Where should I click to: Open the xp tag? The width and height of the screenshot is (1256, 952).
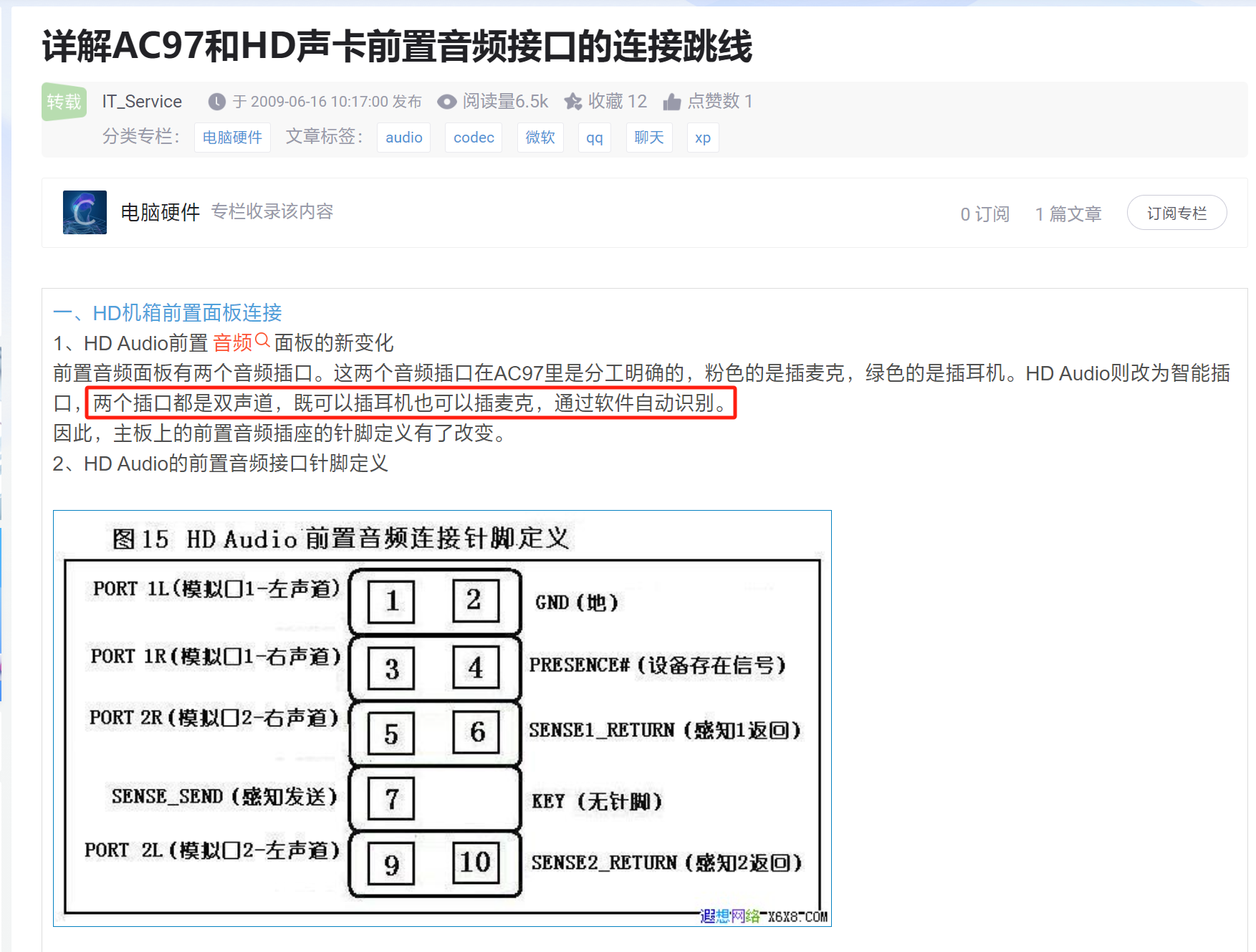pos(702,137)
